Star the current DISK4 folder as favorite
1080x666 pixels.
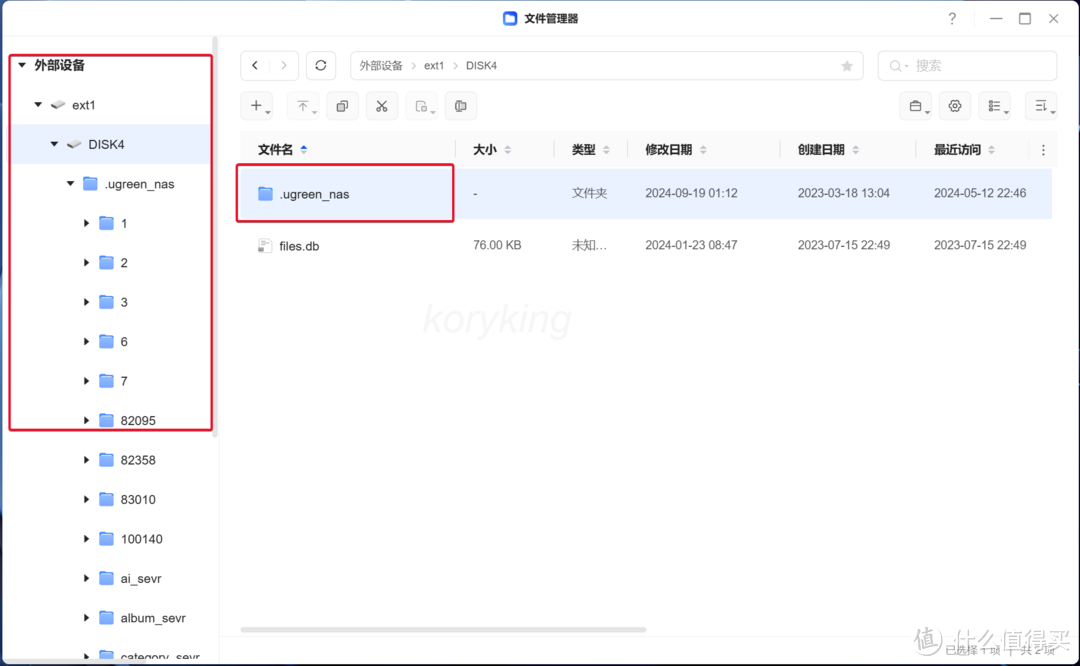(x=845, y=65)
